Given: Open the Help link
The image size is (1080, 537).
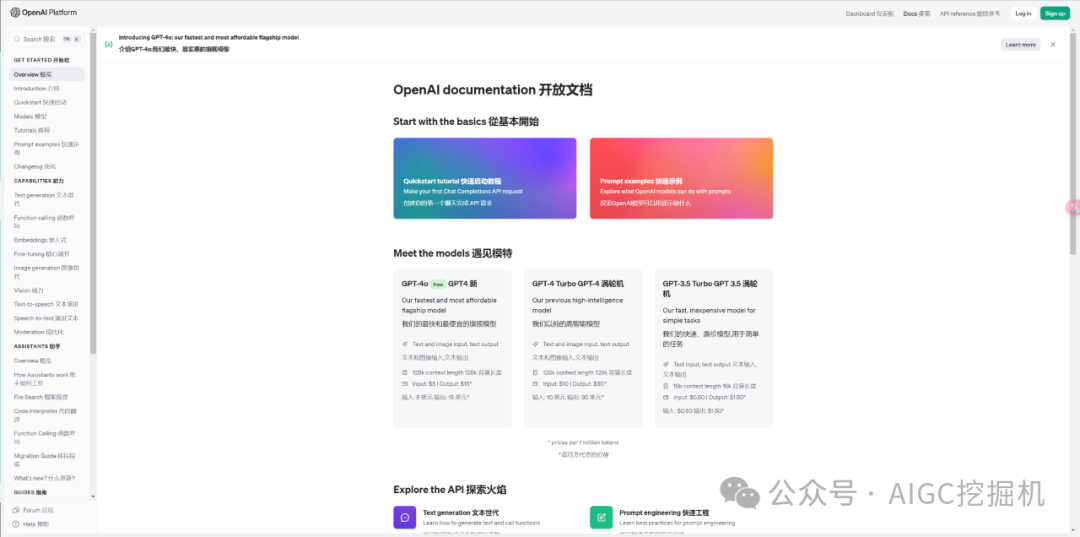Looking at the screenshot, I should point(36,524).
